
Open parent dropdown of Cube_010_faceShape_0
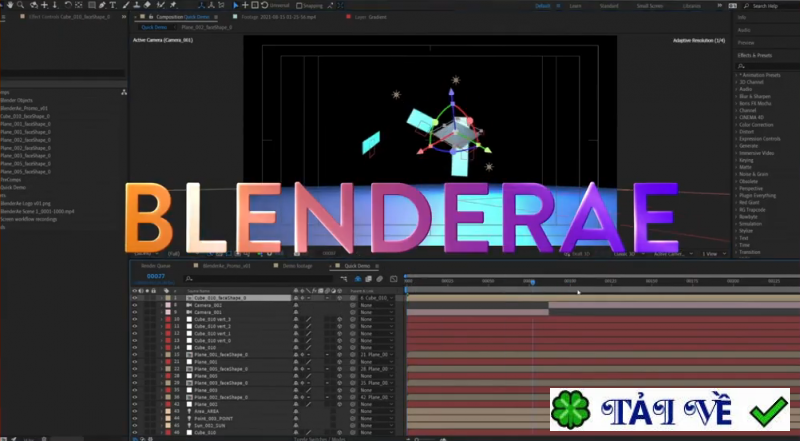(x=377, y=298)
